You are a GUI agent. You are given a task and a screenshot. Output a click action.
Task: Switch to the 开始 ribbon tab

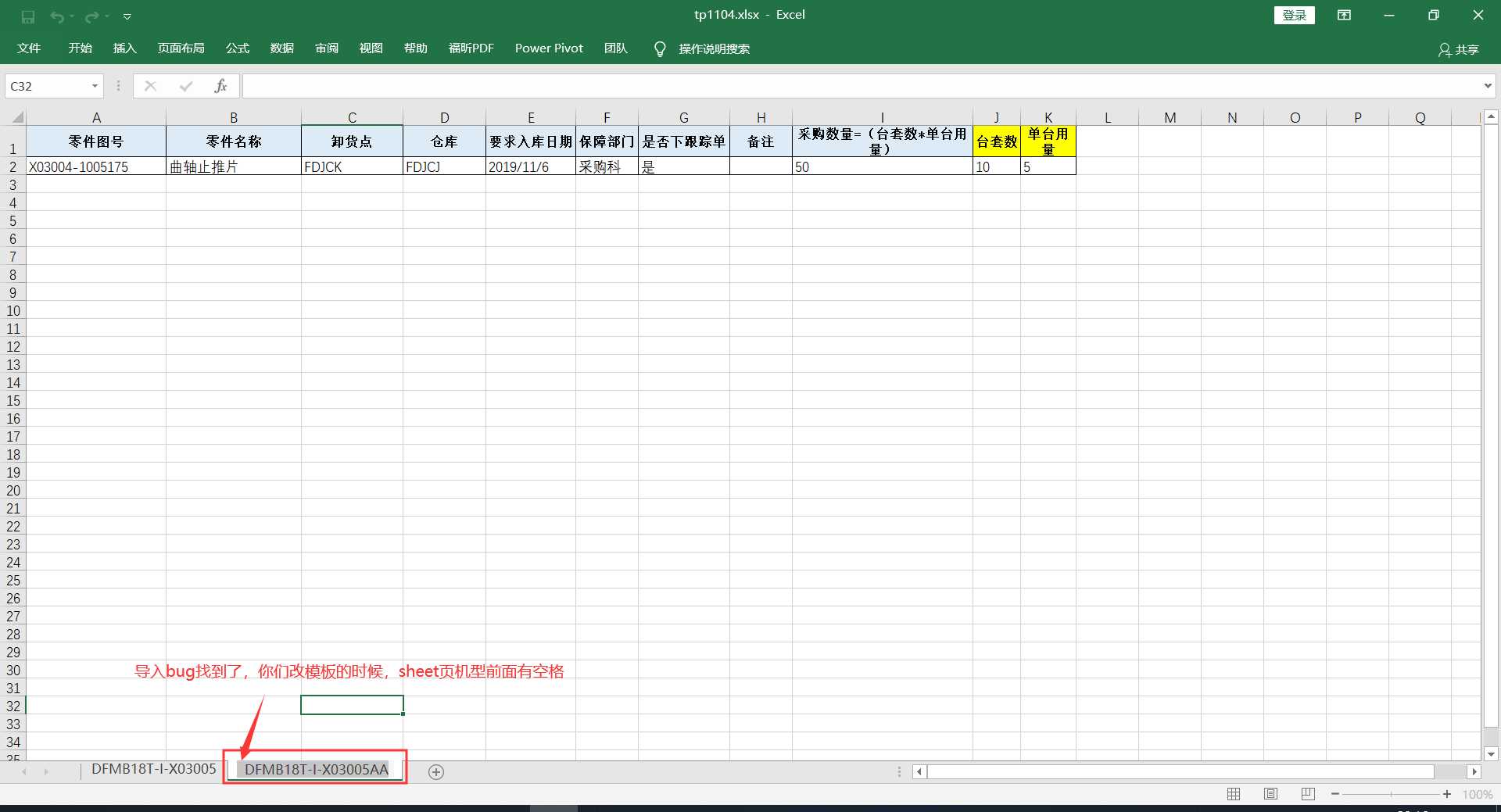click(x=80, y=48)
